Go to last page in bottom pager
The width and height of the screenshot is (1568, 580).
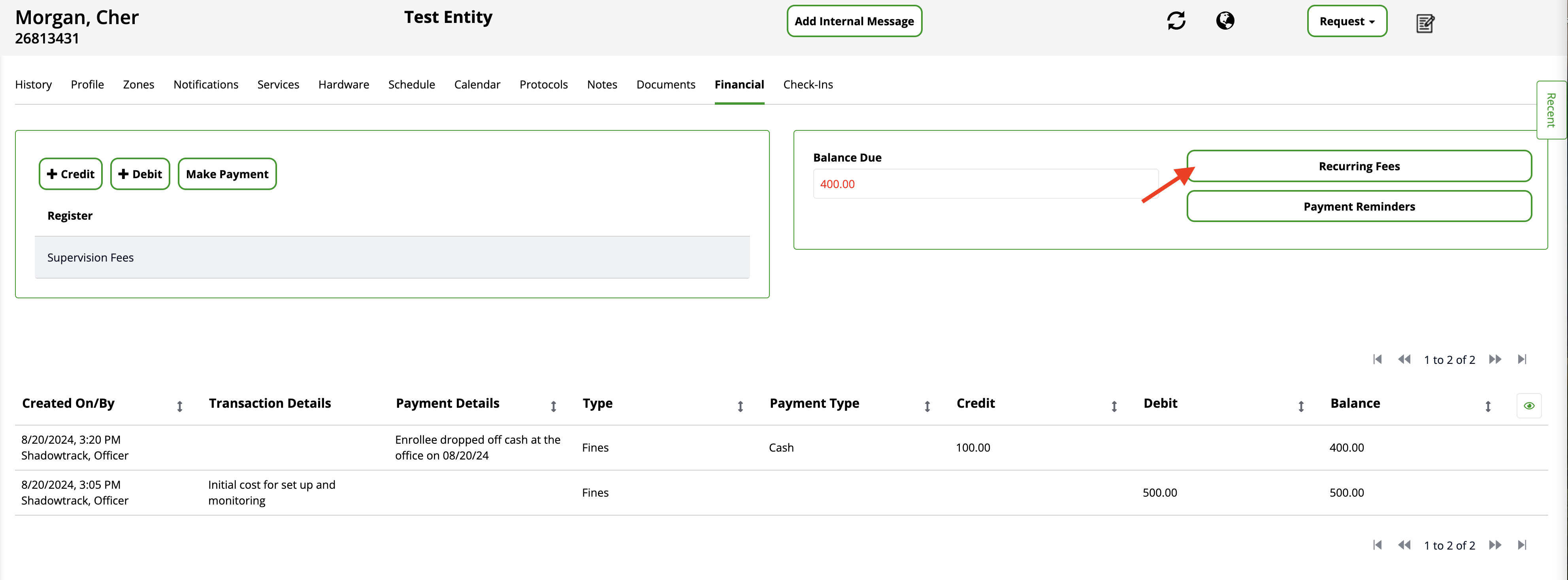point(1522,545)
